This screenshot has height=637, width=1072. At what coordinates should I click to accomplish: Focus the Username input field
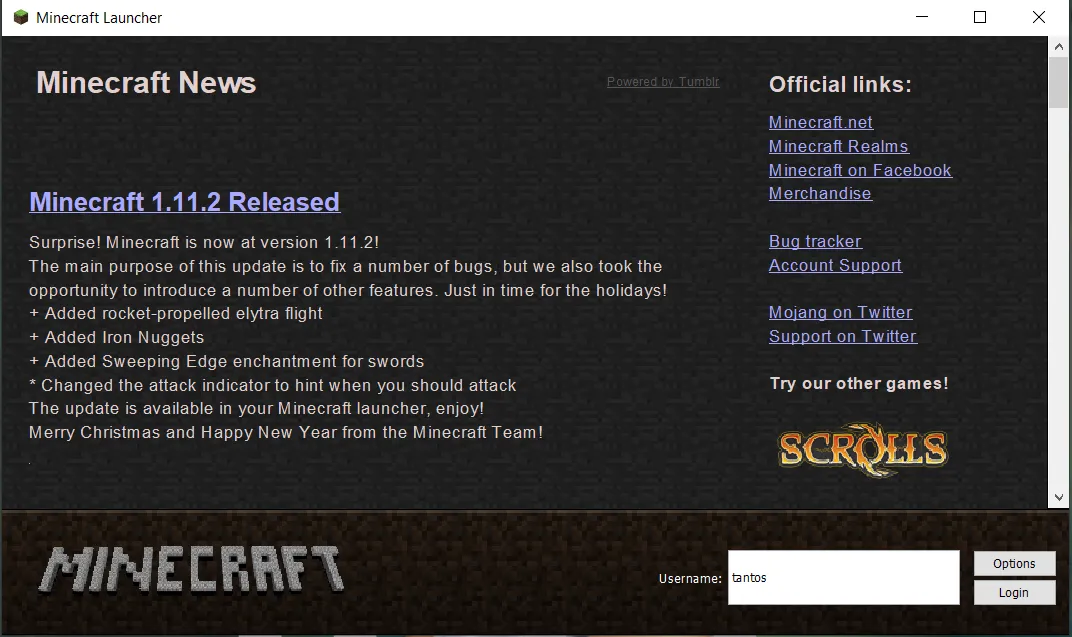(x=844, y=578)
